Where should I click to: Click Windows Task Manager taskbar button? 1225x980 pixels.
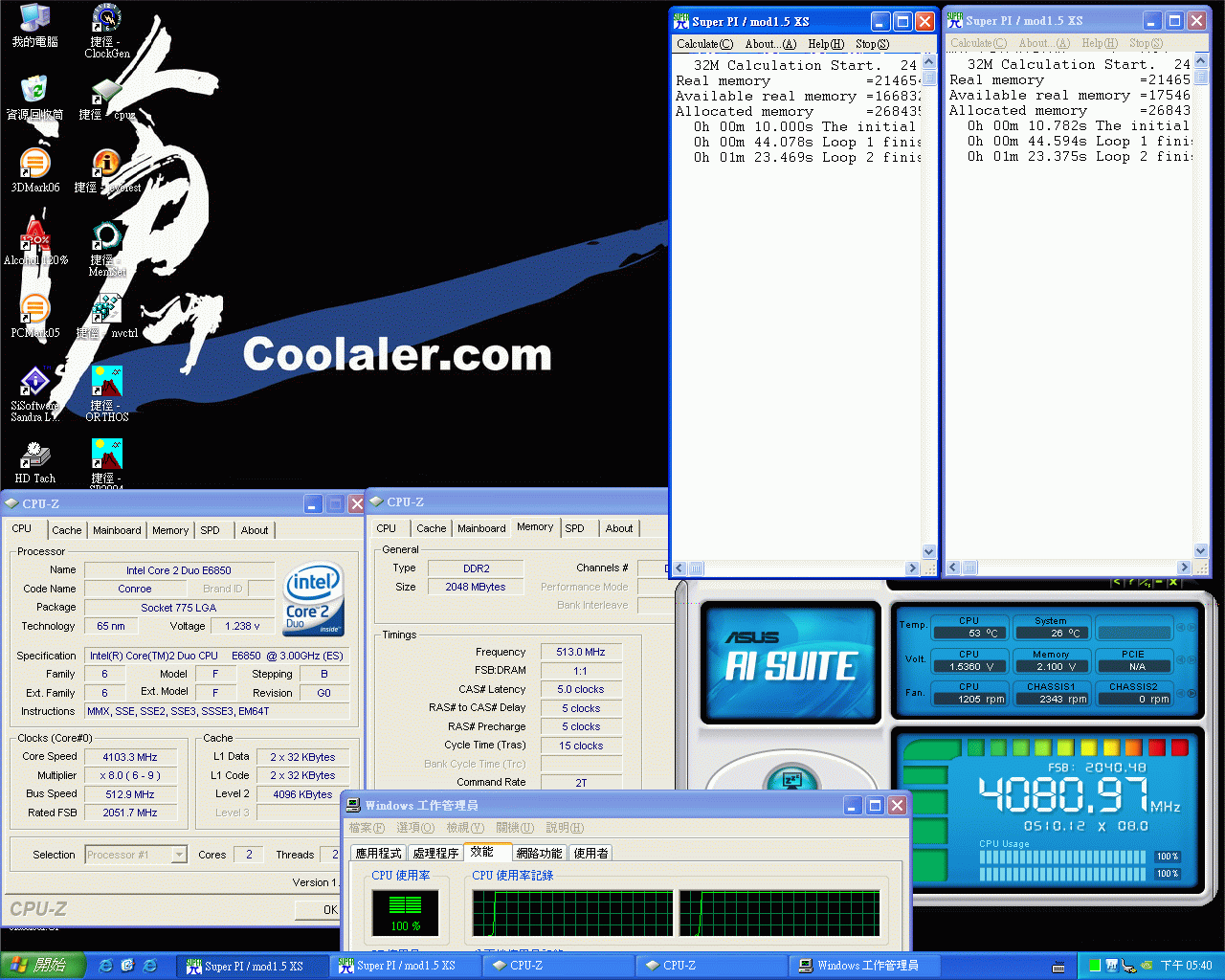click(x=866, y=966)
